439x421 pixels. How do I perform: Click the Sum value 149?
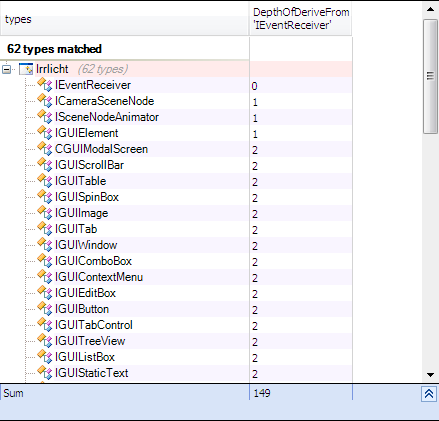click(x=262, y=393)
